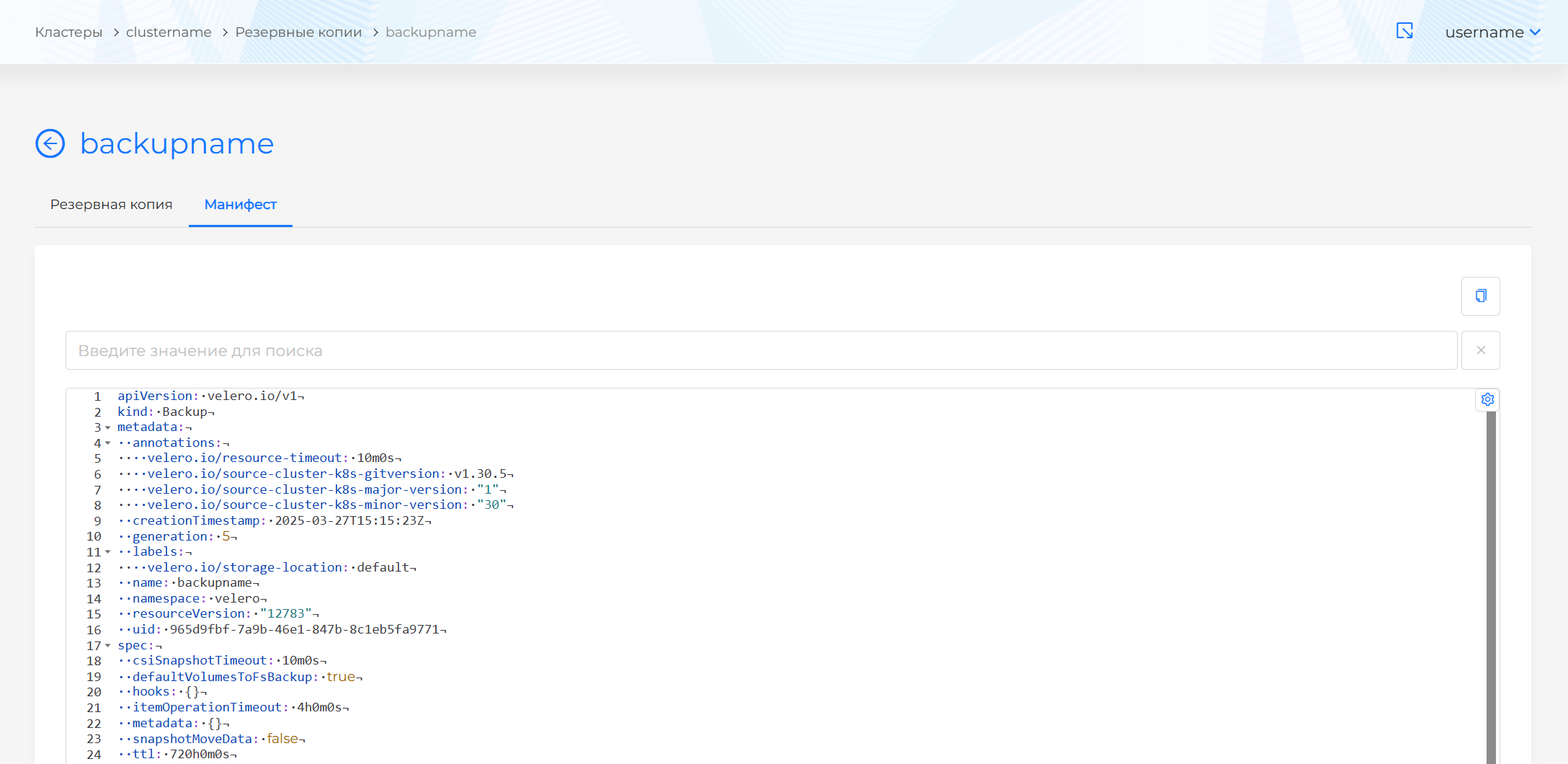This screenshot has width=1568, height=764.
Task: Click the back arrow icon beside backupname
Action: tap(50, 143)
